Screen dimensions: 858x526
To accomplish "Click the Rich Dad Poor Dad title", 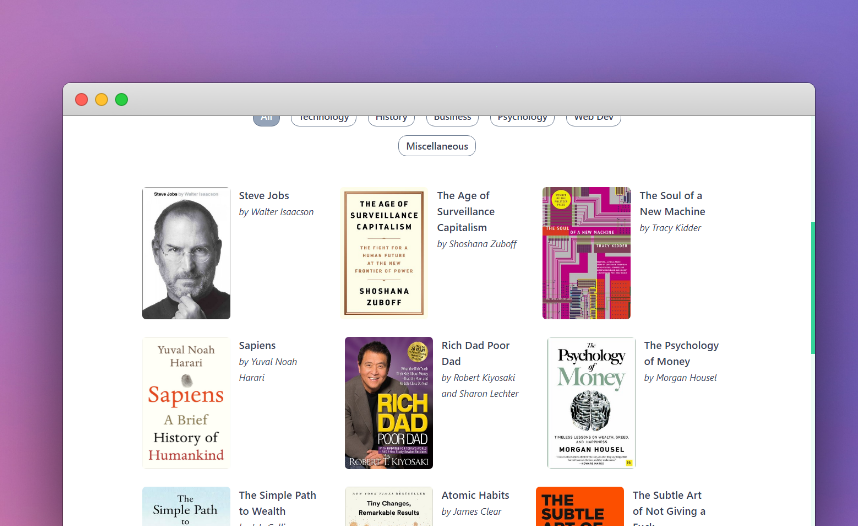I will (x=476, y=354).
